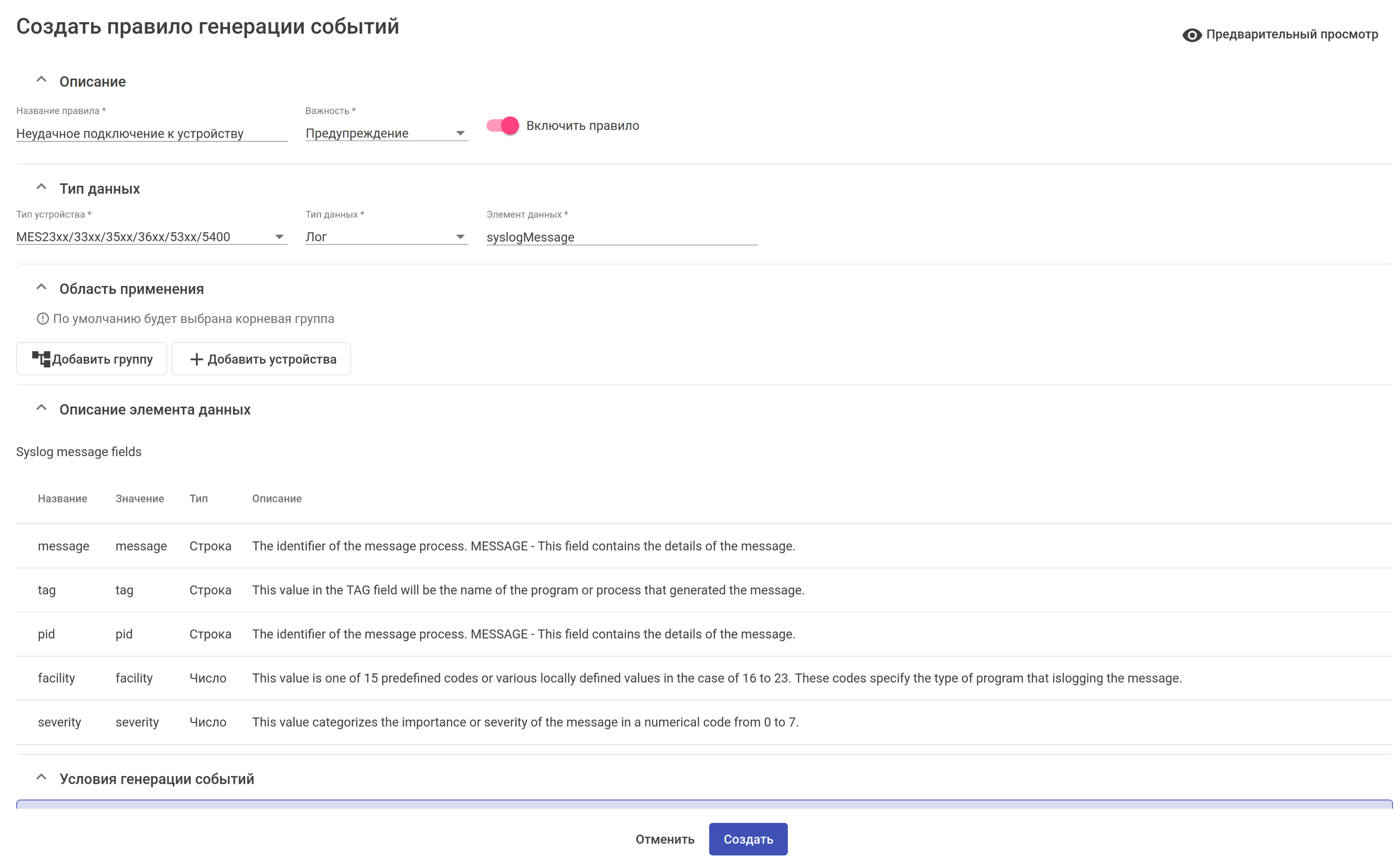
Task: Collapse the Тип данных section chevron
Action: click(41, 187)
